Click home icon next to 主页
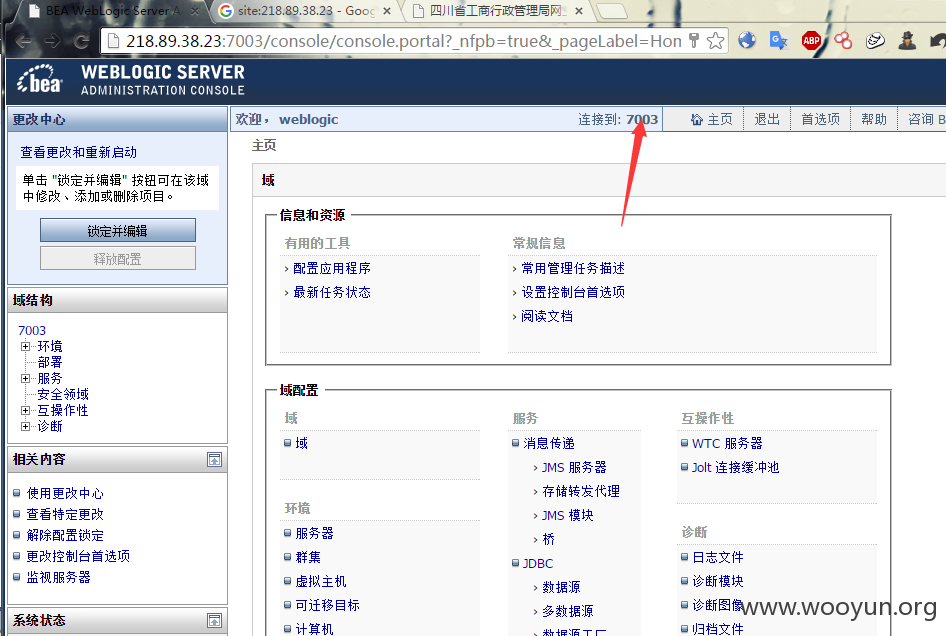This screenshot has height=636, width=946. (x=697, y=119)
